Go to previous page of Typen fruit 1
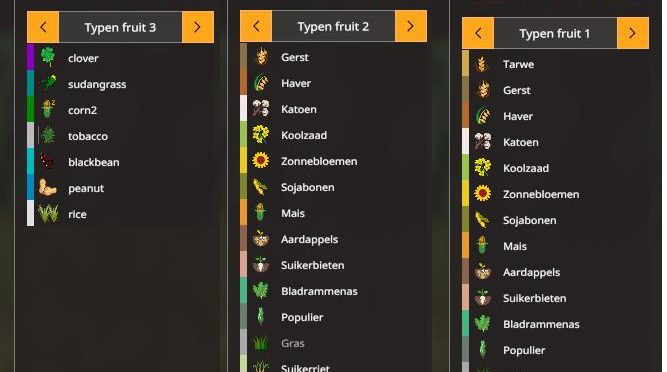Screen dimensions: 667x372 coord(478,33)
